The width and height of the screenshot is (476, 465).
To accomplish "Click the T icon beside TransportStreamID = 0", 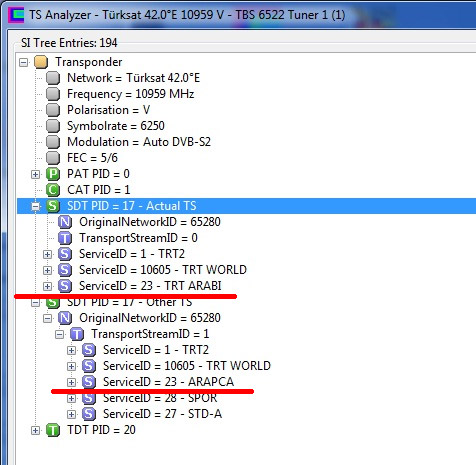I will pos(65,238).
